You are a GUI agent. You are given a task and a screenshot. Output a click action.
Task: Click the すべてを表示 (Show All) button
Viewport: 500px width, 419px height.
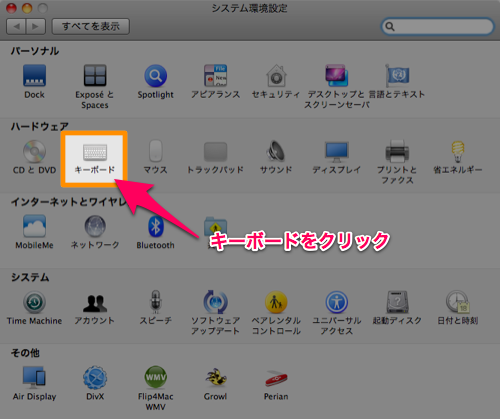pyautogui.click(x=91, y=26)
